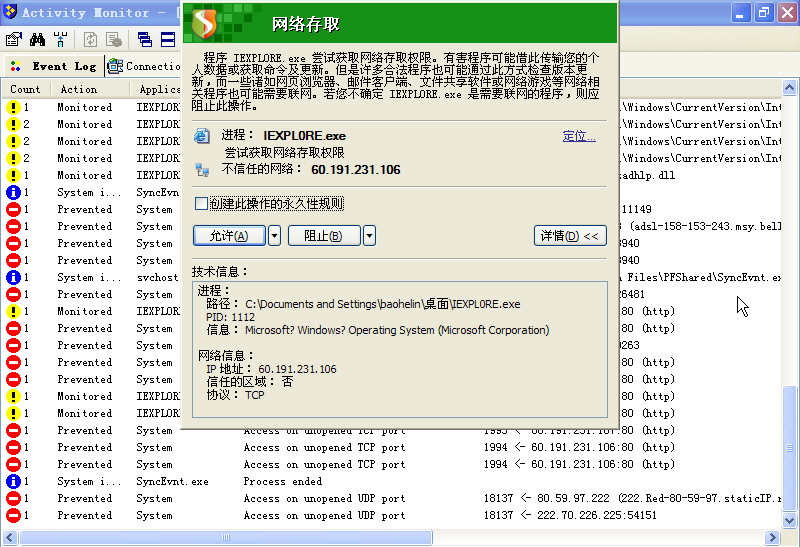Click the Sygate shield logo in dialog header
Image resolution: width=800 pixels, height=547 pixels.
pos(205,23)
